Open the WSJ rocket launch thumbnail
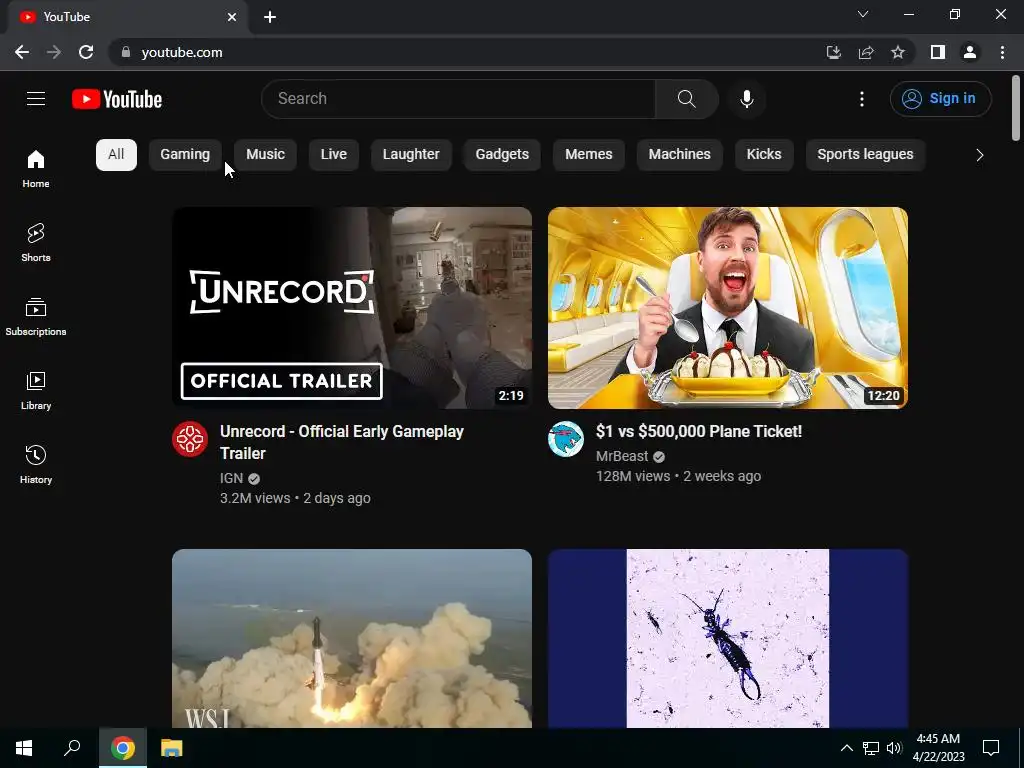This screenshot has width=1024, height=768. point(352,639)
